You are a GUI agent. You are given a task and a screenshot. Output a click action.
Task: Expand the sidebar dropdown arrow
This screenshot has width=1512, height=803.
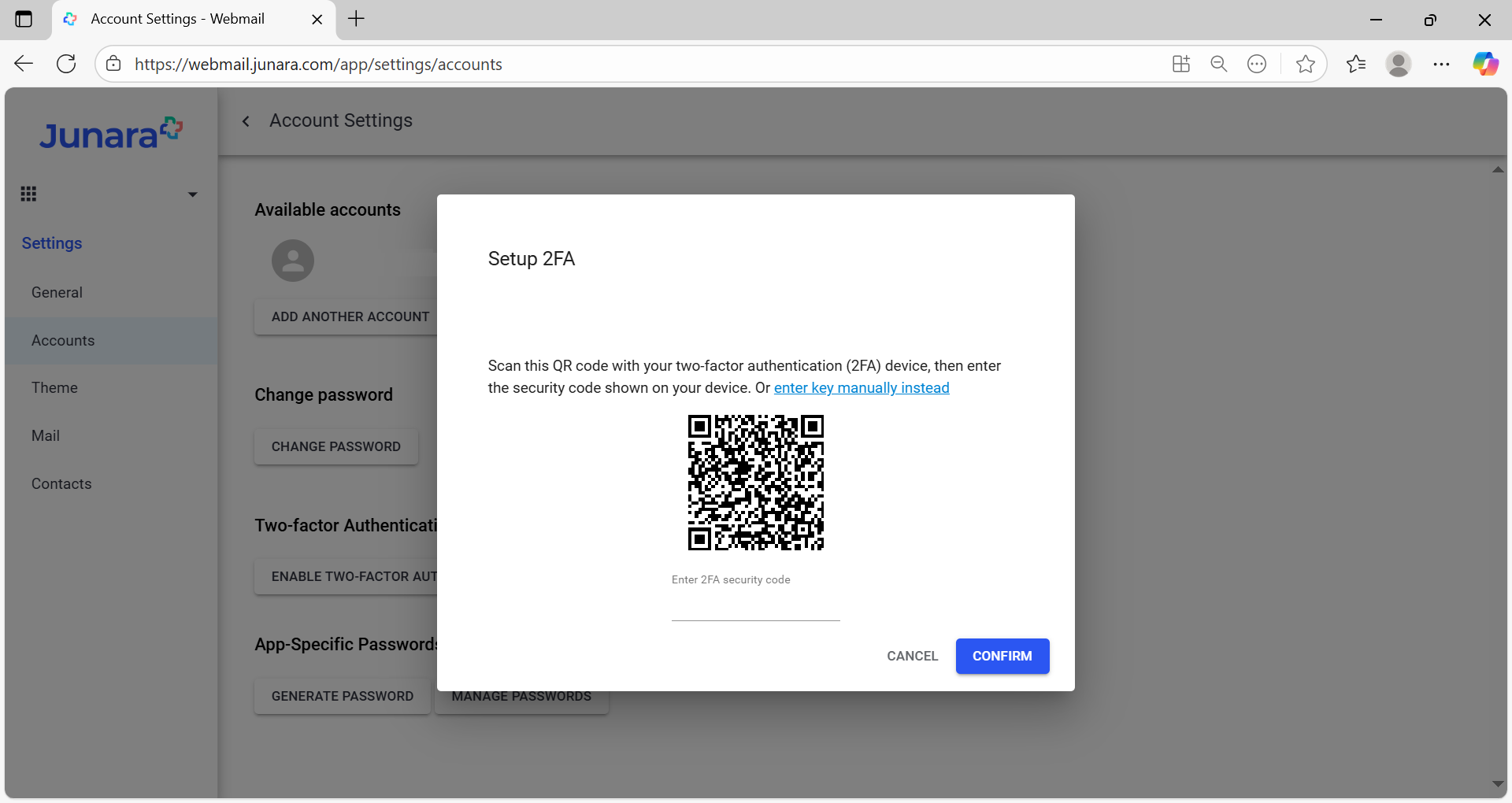coord(192,194)
